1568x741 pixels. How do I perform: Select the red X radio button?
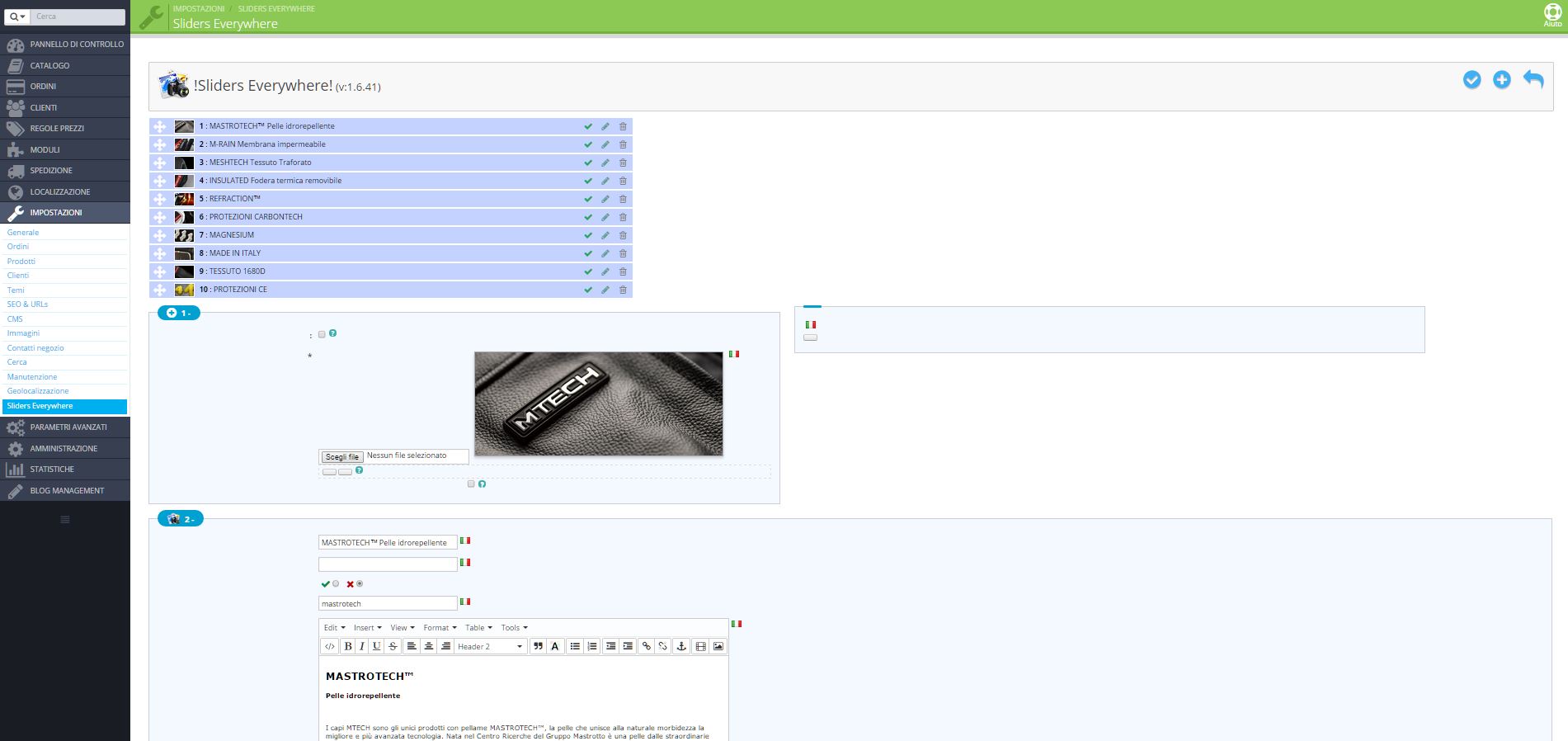[360, 584]
